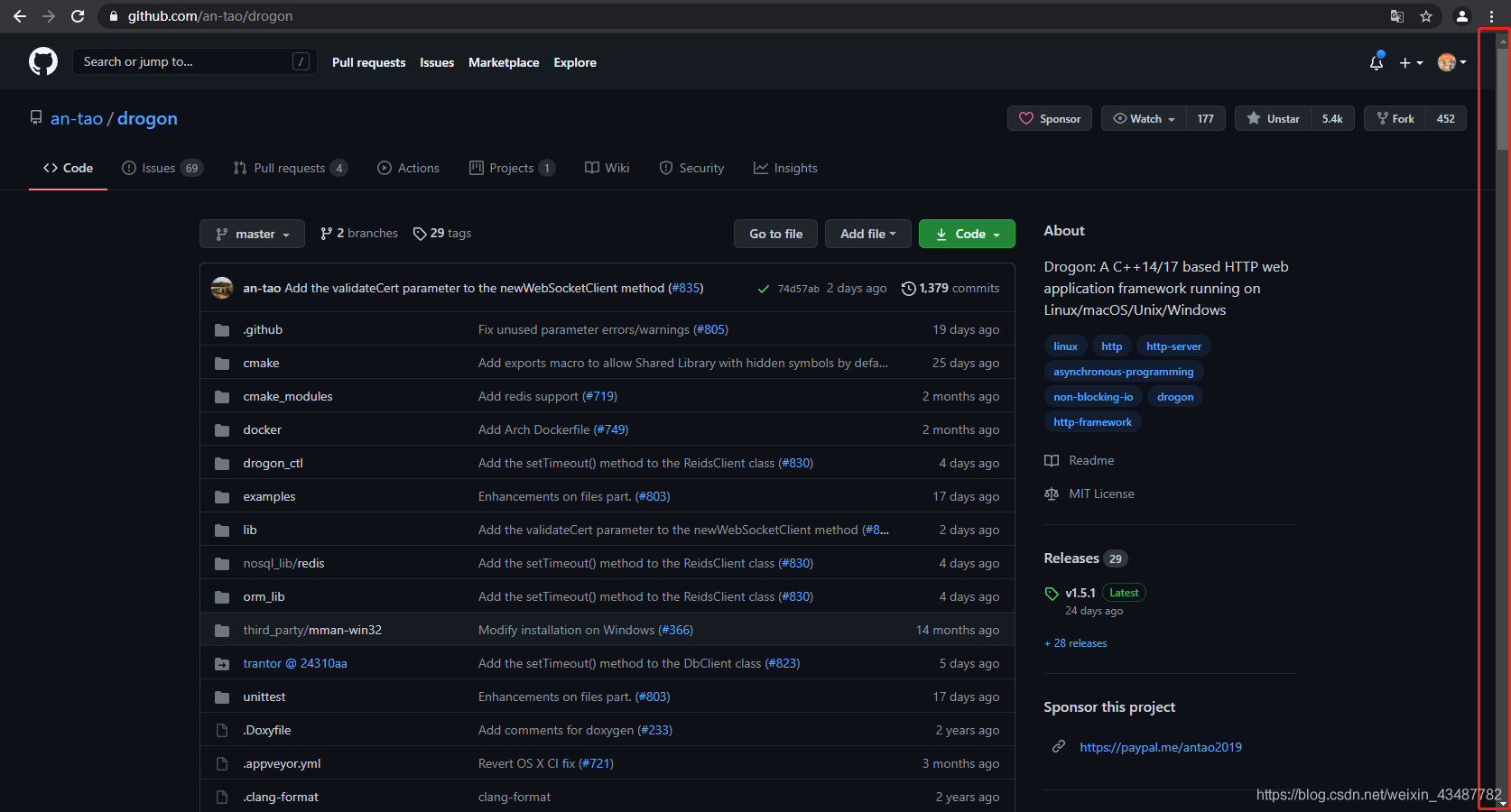Open the browser profile icon
This screenshot has height=812, width=1511.
tap(1462, 16)
